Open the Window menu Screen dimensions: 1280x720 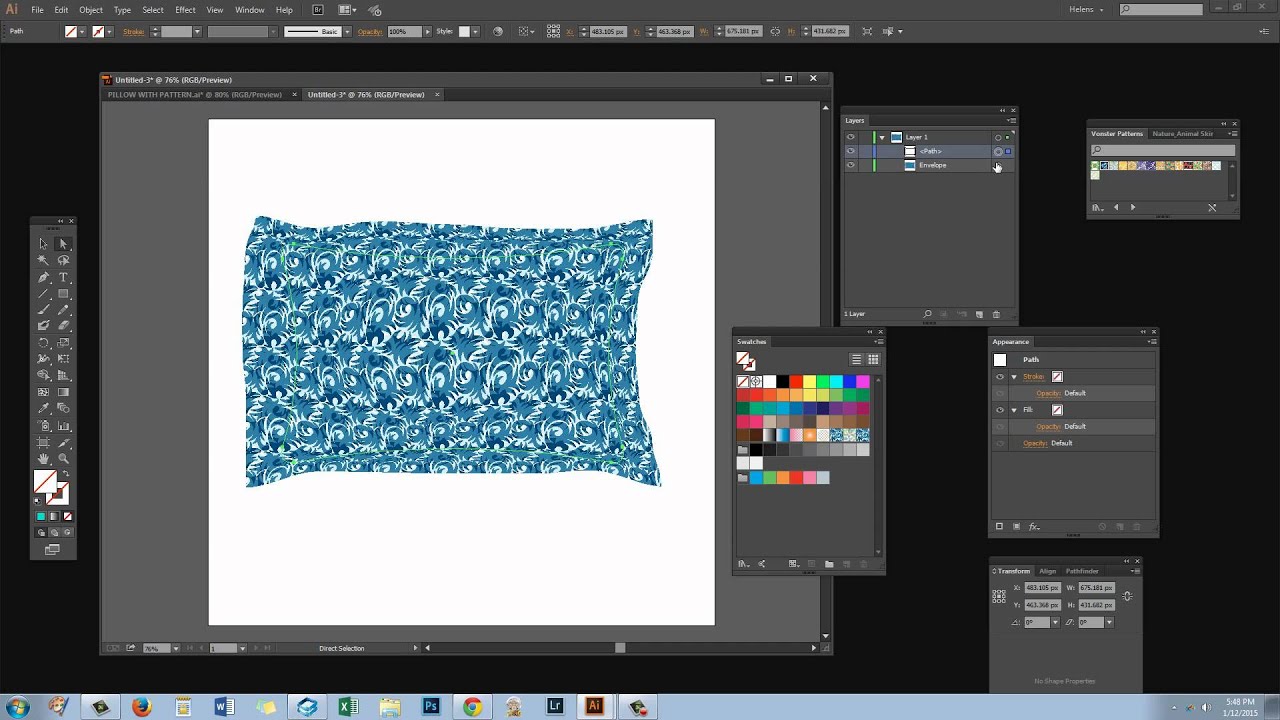coord(250,10)
